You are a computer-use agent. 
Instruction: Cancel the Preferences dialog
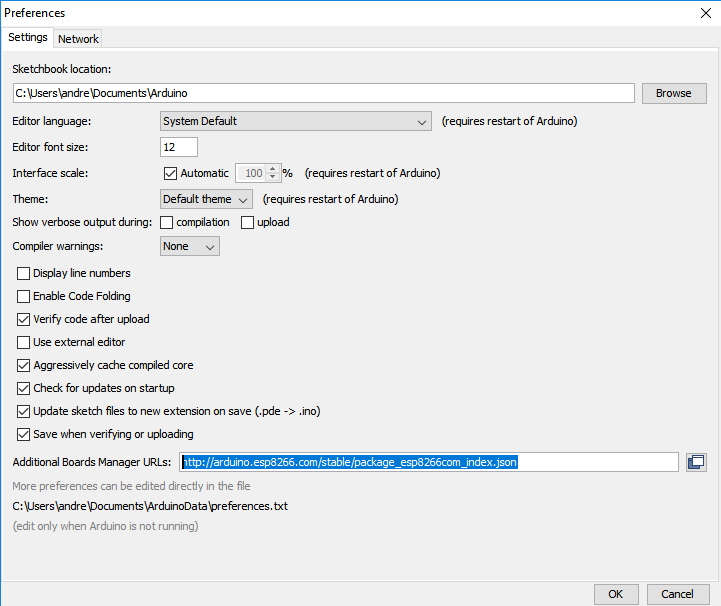pyautogui.click(x=677, y=594)
